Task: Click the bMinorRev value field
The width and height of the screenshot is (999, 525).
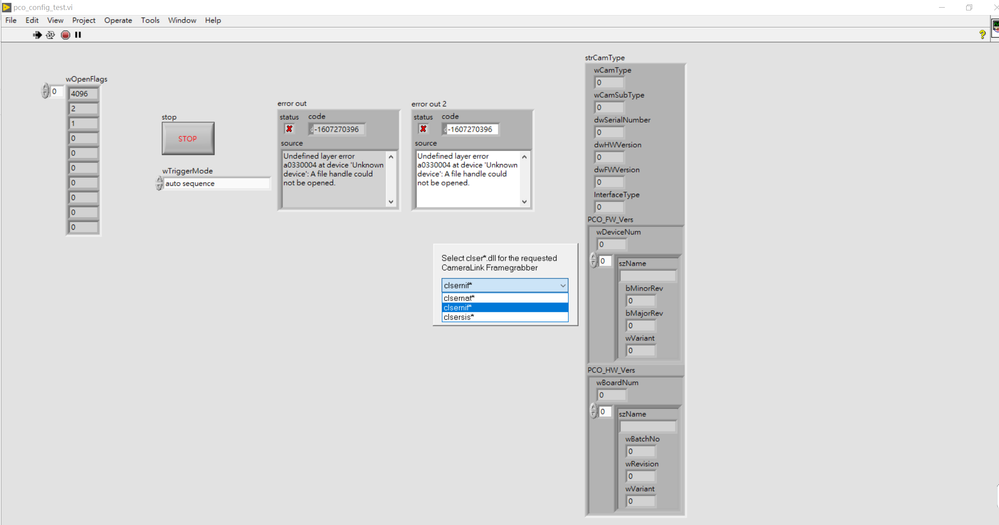Action: point(641,300)
